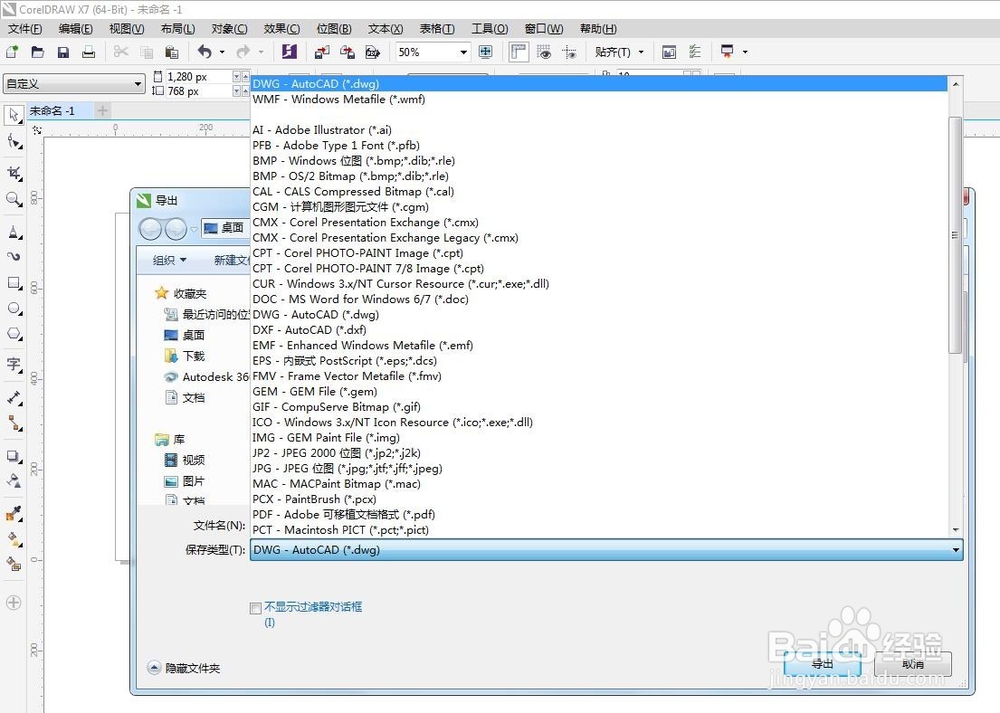Toggle the Show grid icon
Screen dimensions: 1000x713
pyautogui.click(x=544, y=52)
